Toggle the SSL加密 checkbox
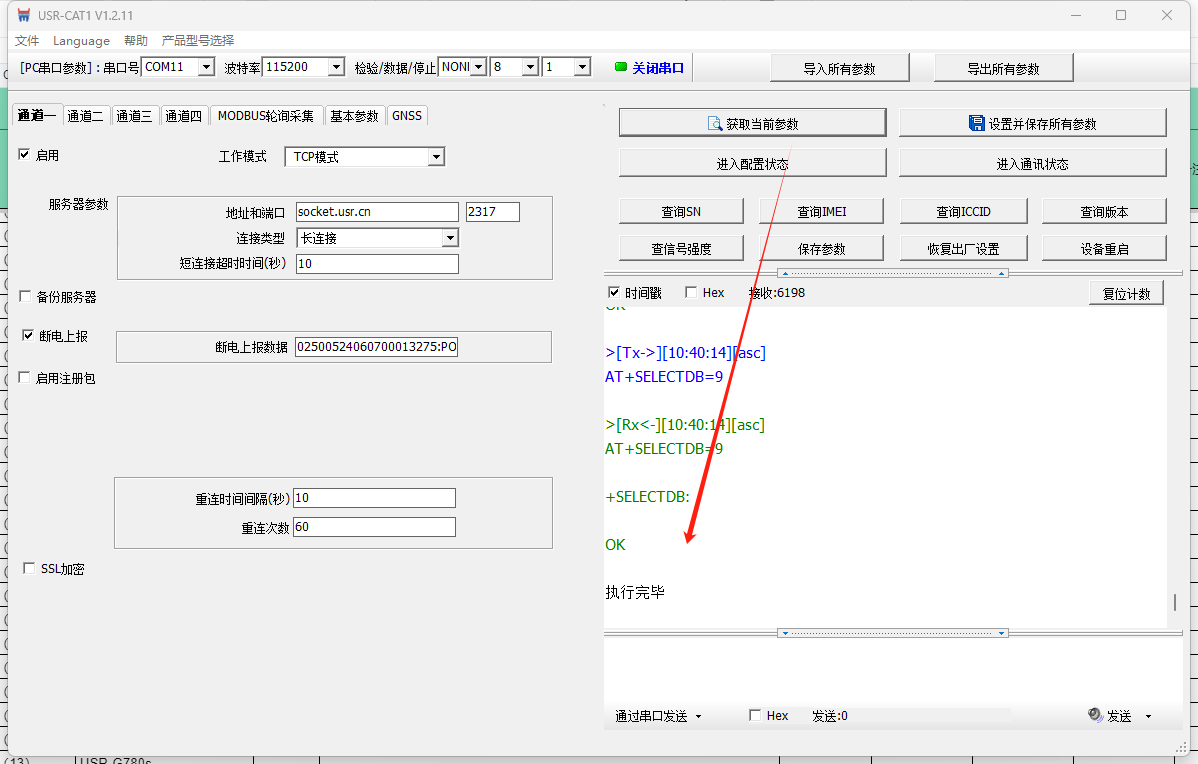Screen dimensions: 1198x764 pos(29,569)
